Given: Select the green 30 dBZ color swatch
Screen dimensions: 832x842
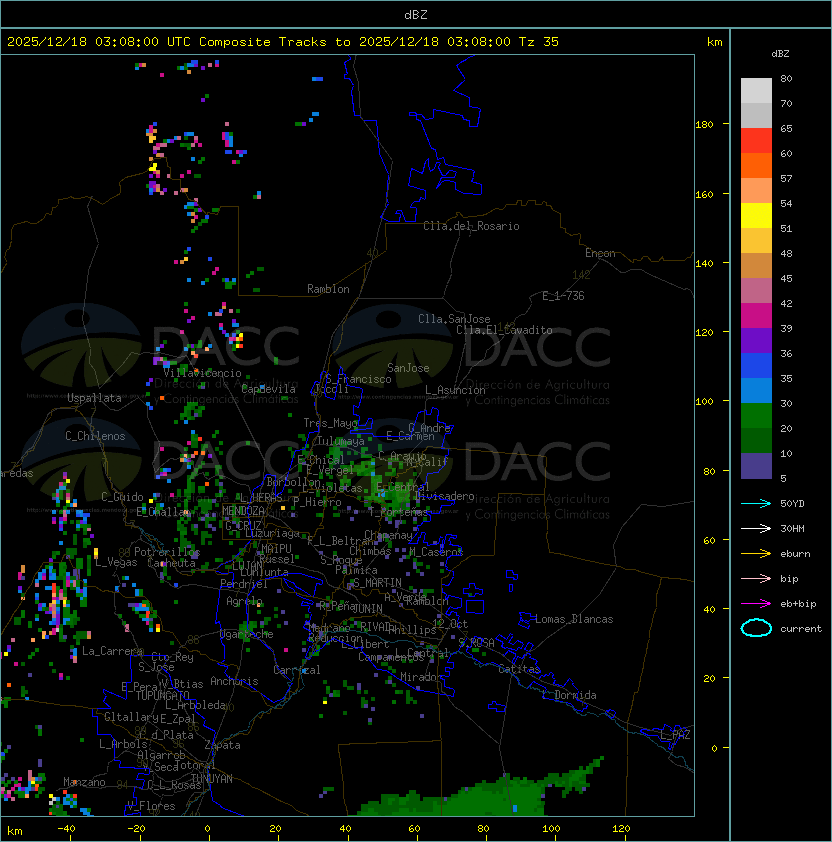Looking at the screenshot, I should 756,416.
